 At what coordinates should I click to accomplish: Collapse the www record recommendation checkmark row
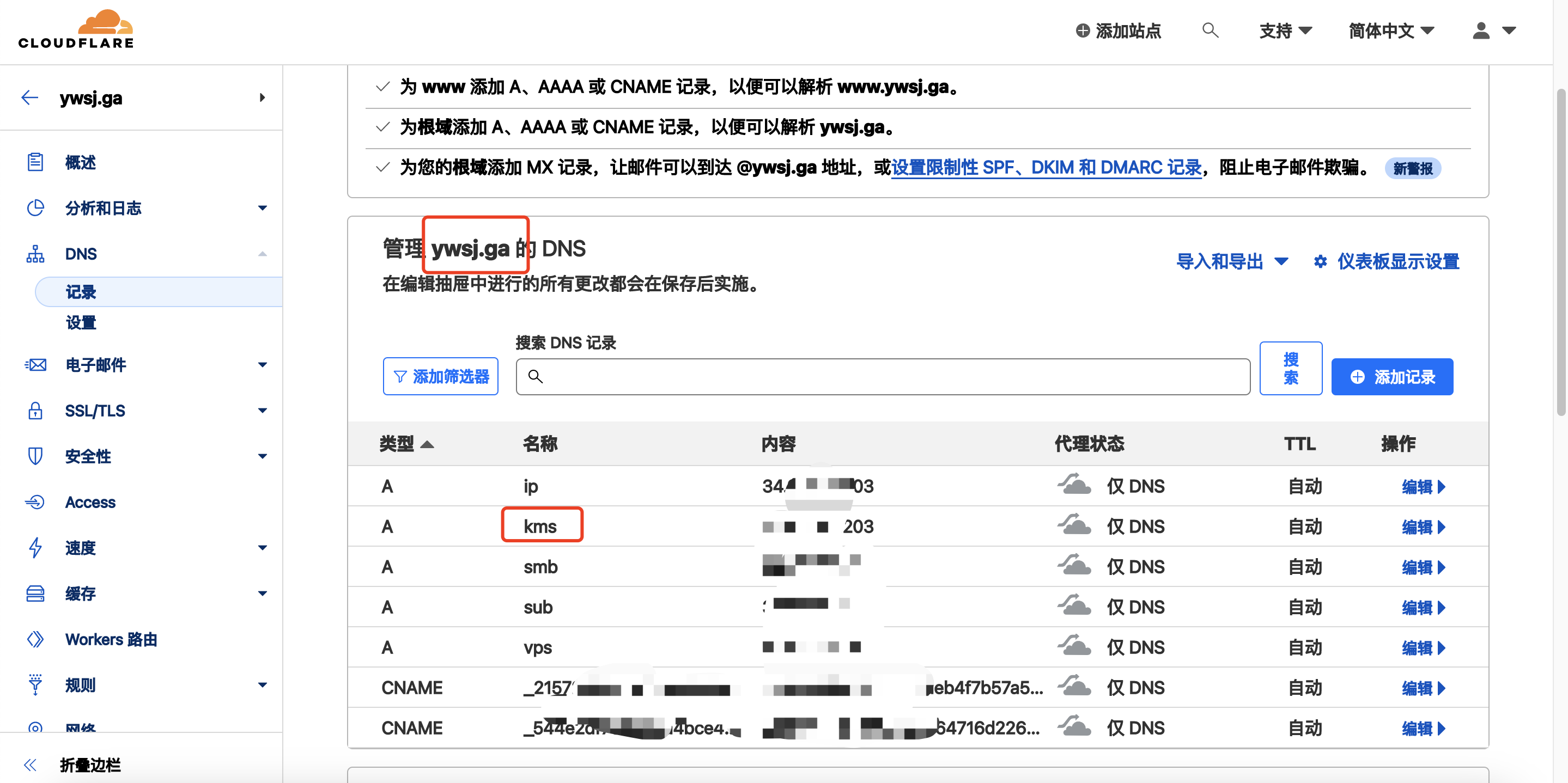tap(383, 87)
